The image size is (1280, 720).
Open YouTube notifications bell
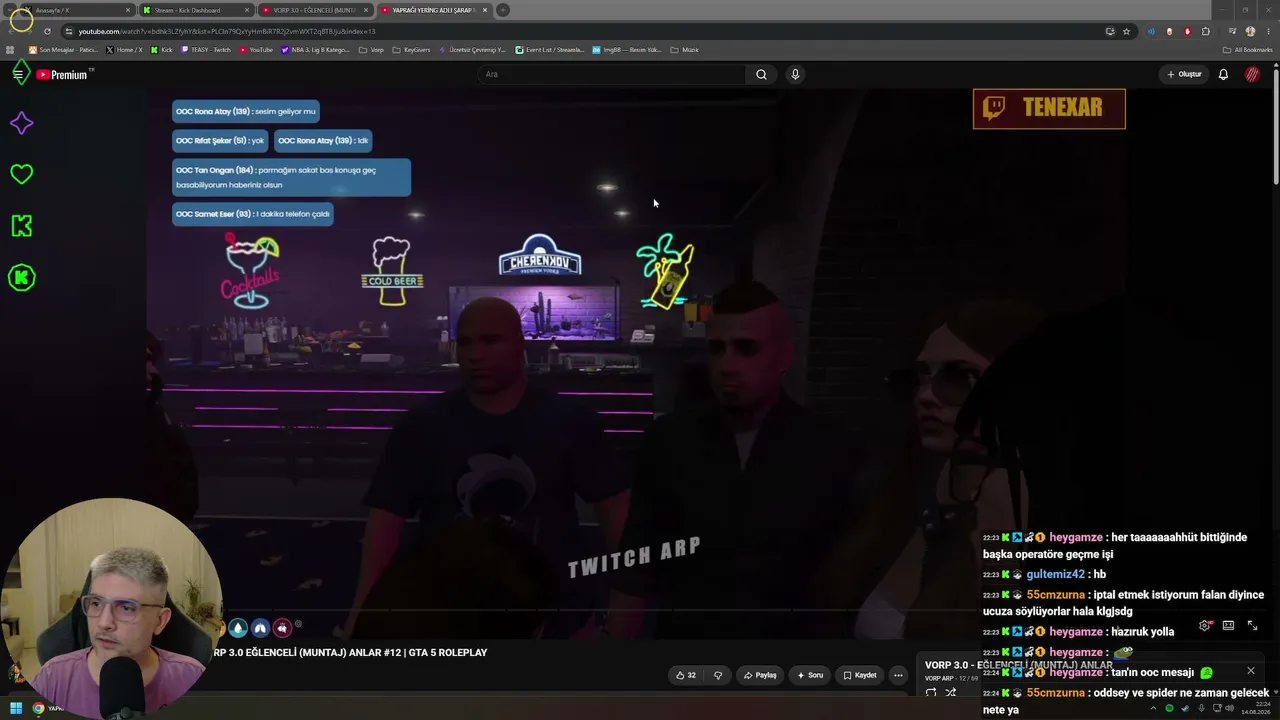[1223, 74]
